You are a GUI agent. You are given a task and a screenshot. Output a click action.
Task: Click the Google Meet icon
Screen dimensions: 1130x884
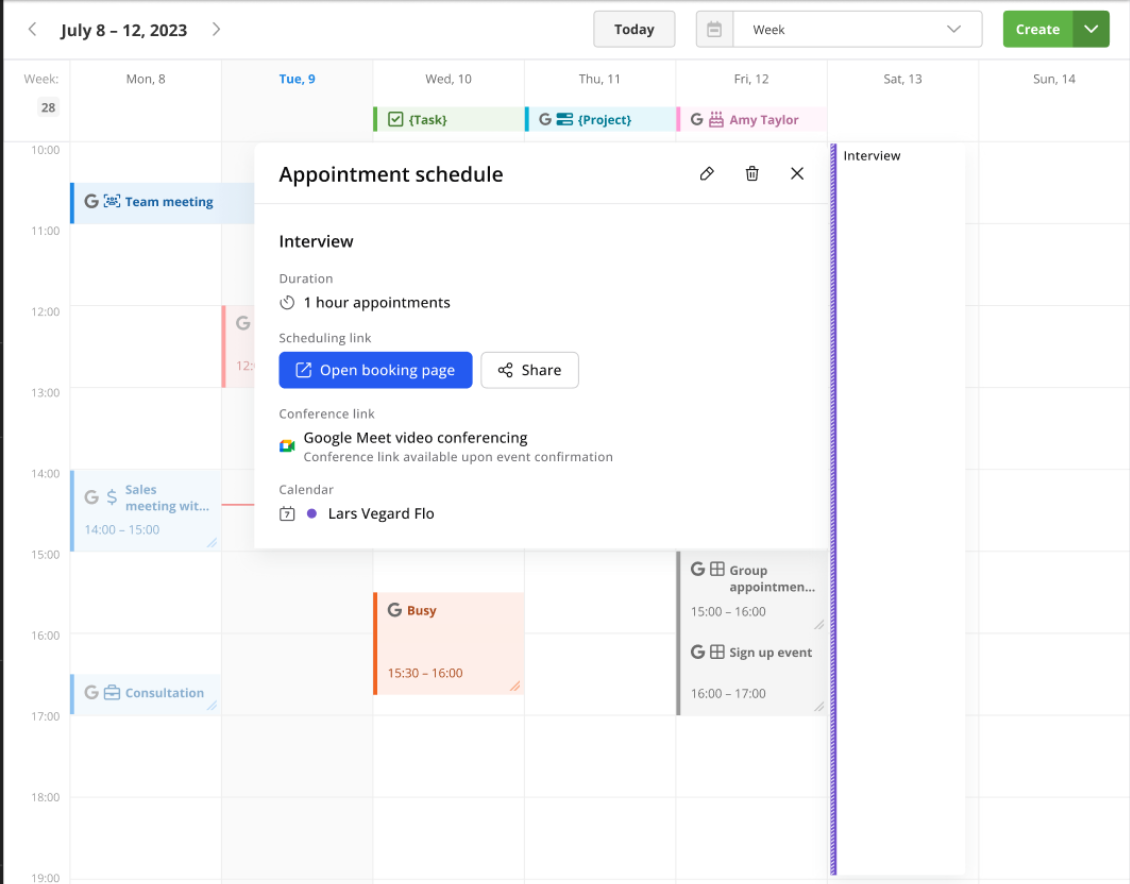287,446
